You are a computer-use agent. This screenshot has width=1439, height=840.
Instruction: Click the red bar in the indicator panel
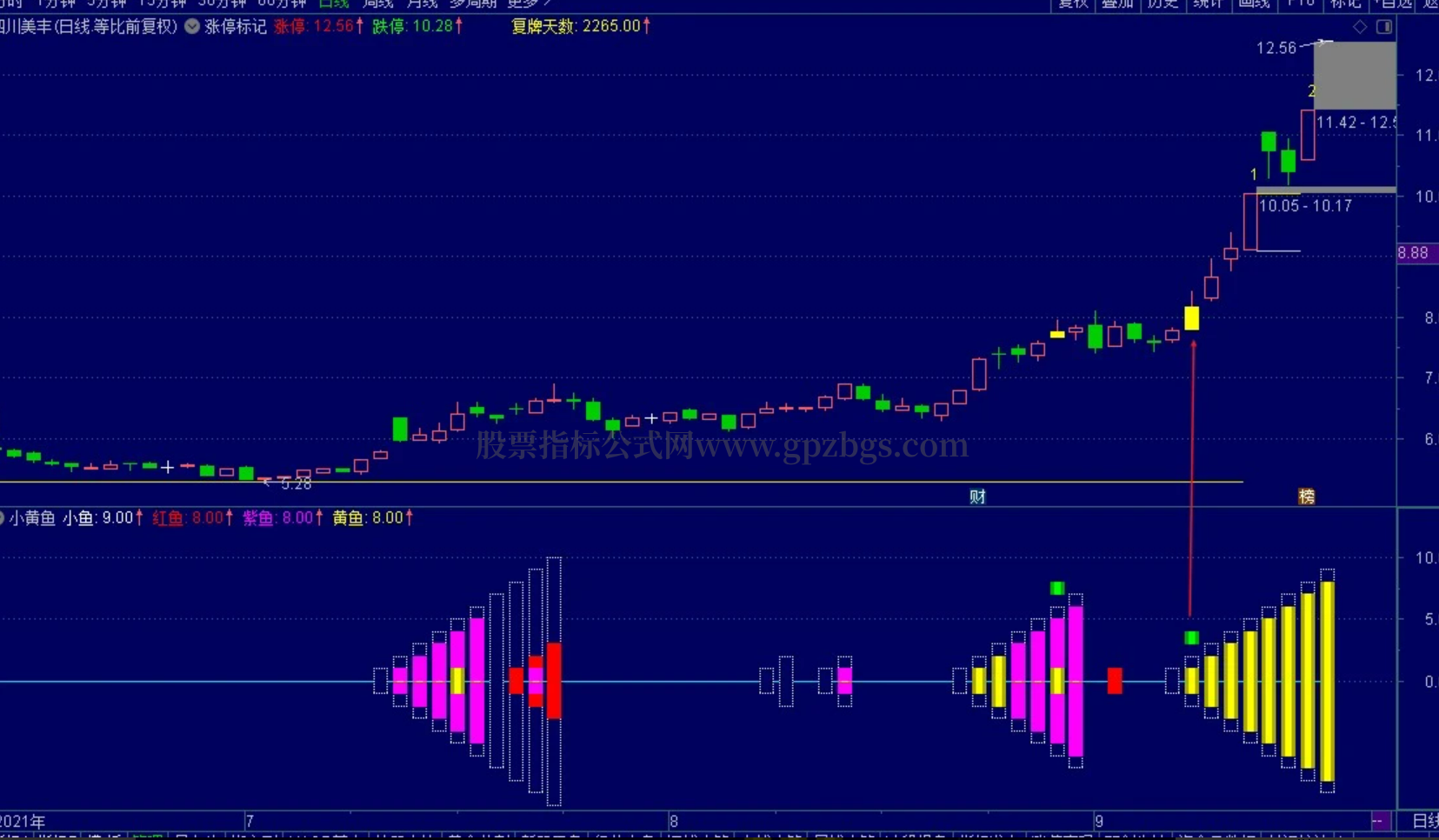(1115, 681)
